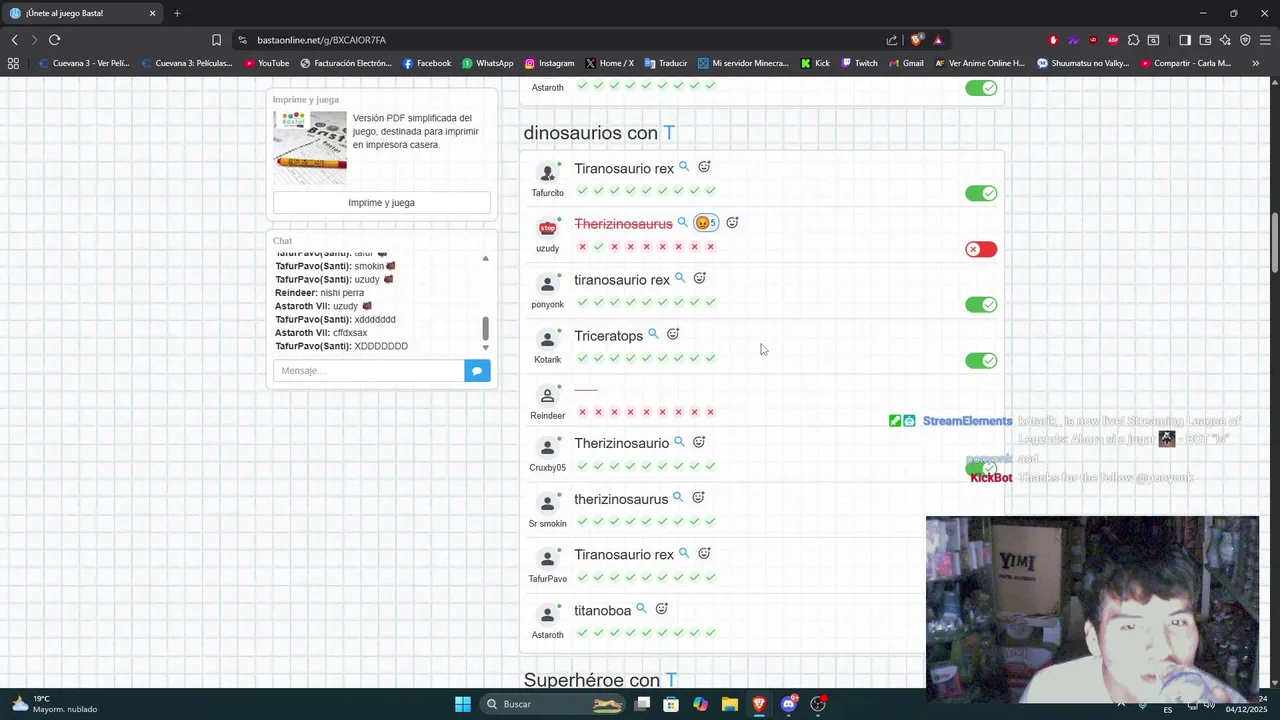Reload the page in browser toolbar

click(54, 40)
